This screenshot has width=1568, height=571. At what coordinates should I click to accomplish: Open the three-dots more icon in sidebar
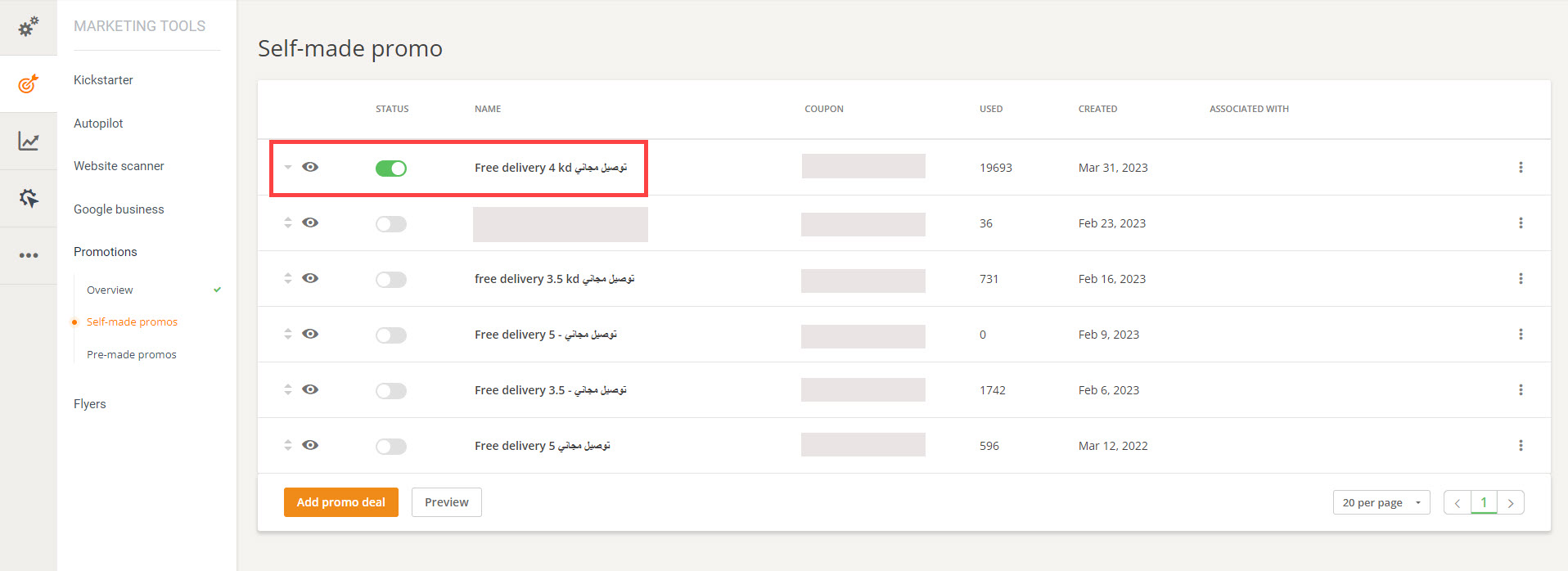tap(29, 255)
